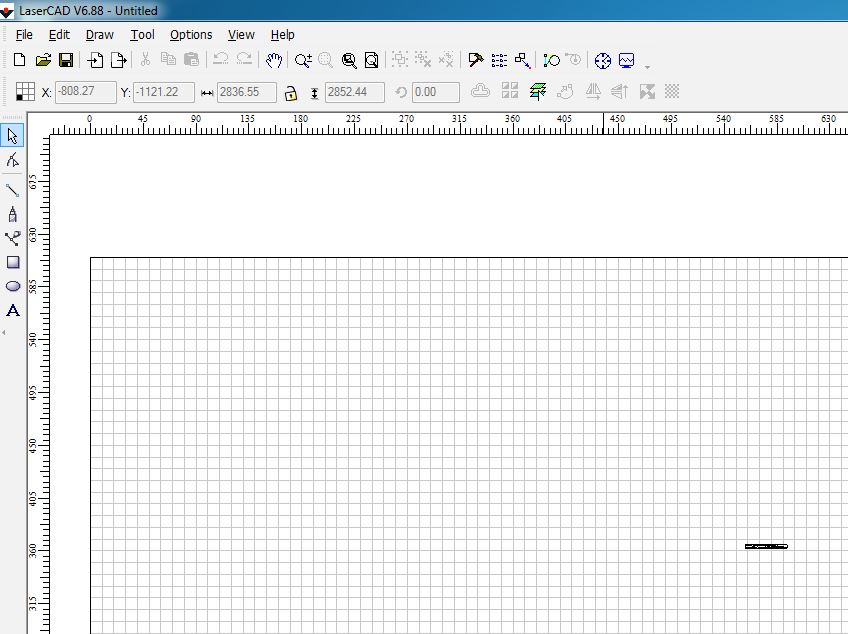Click the zoom in magnifier button

tap(303, 61)
